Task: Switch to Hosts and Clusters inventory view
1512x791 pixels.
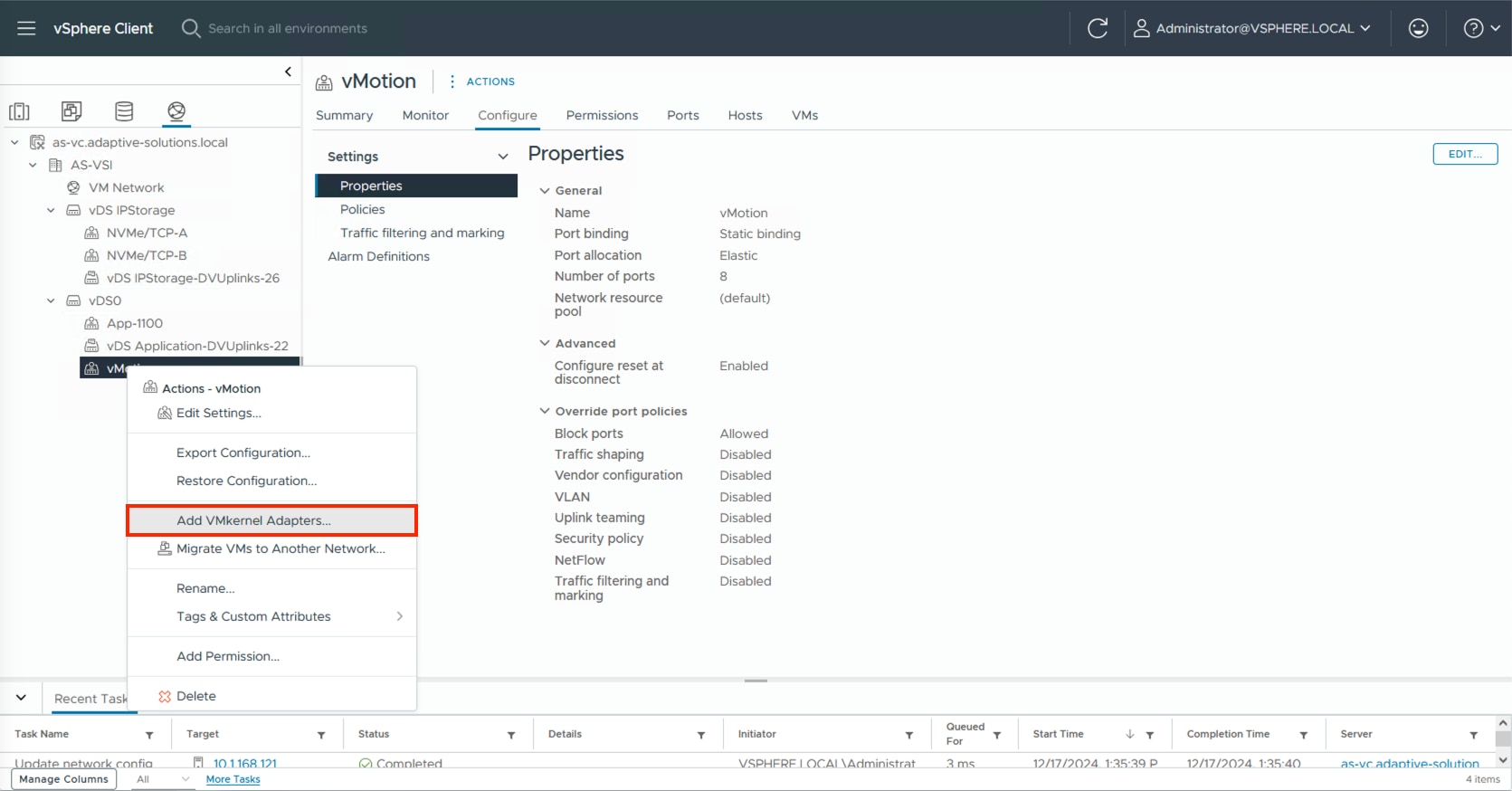Action: tap(19, 111)
